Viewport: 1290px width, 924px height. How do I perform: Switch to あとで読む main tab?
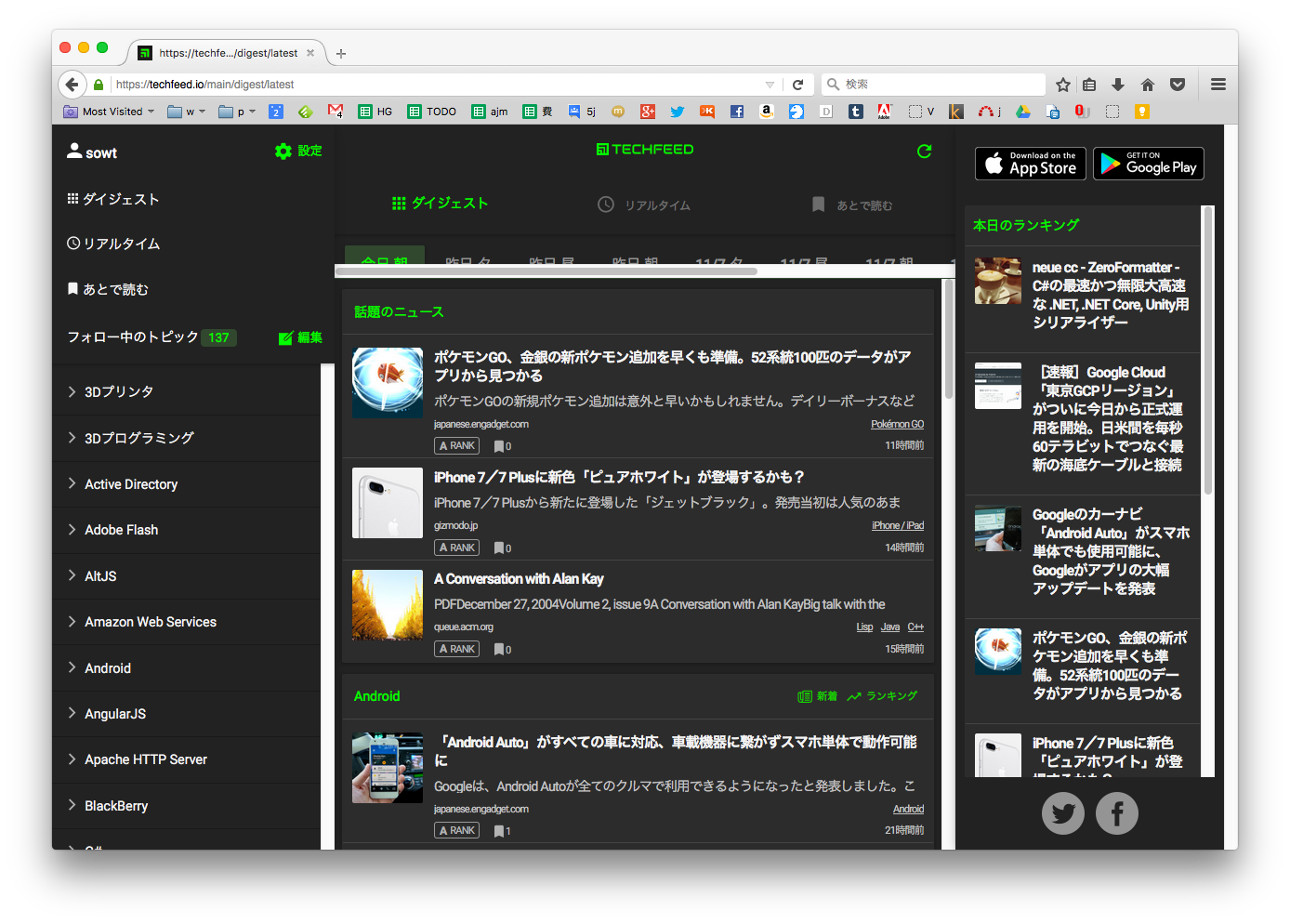pyautogui.click(x=852, y=205)
